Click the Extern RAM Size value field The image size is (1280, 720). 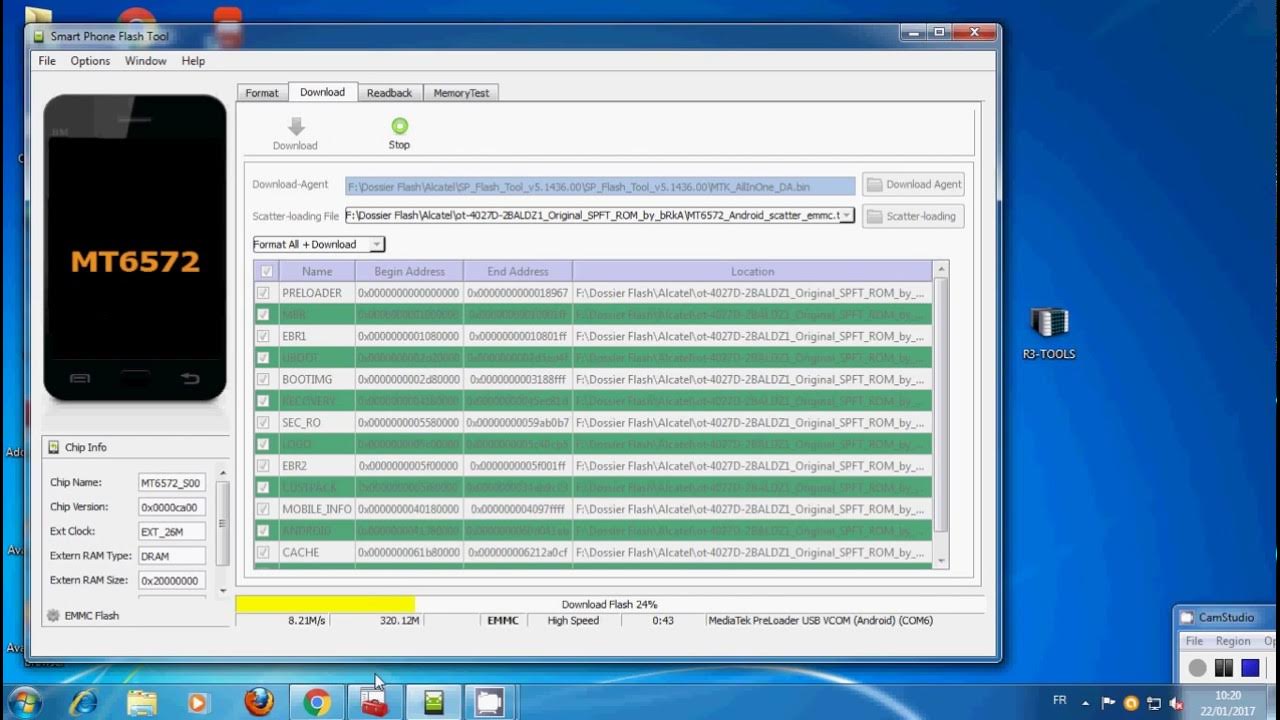point(172,580)
